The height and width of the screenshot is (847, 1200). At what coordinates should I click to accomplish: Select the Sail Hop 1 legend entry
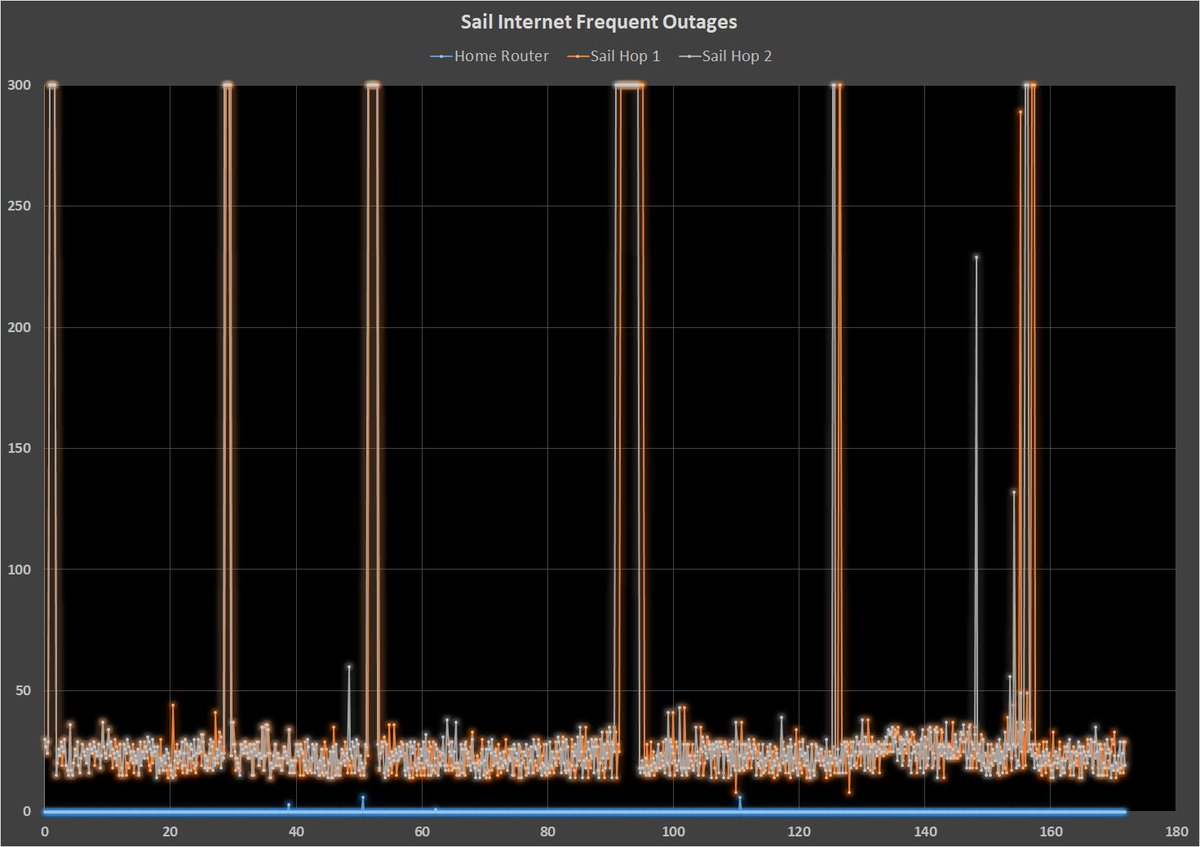tap(616, 56)
